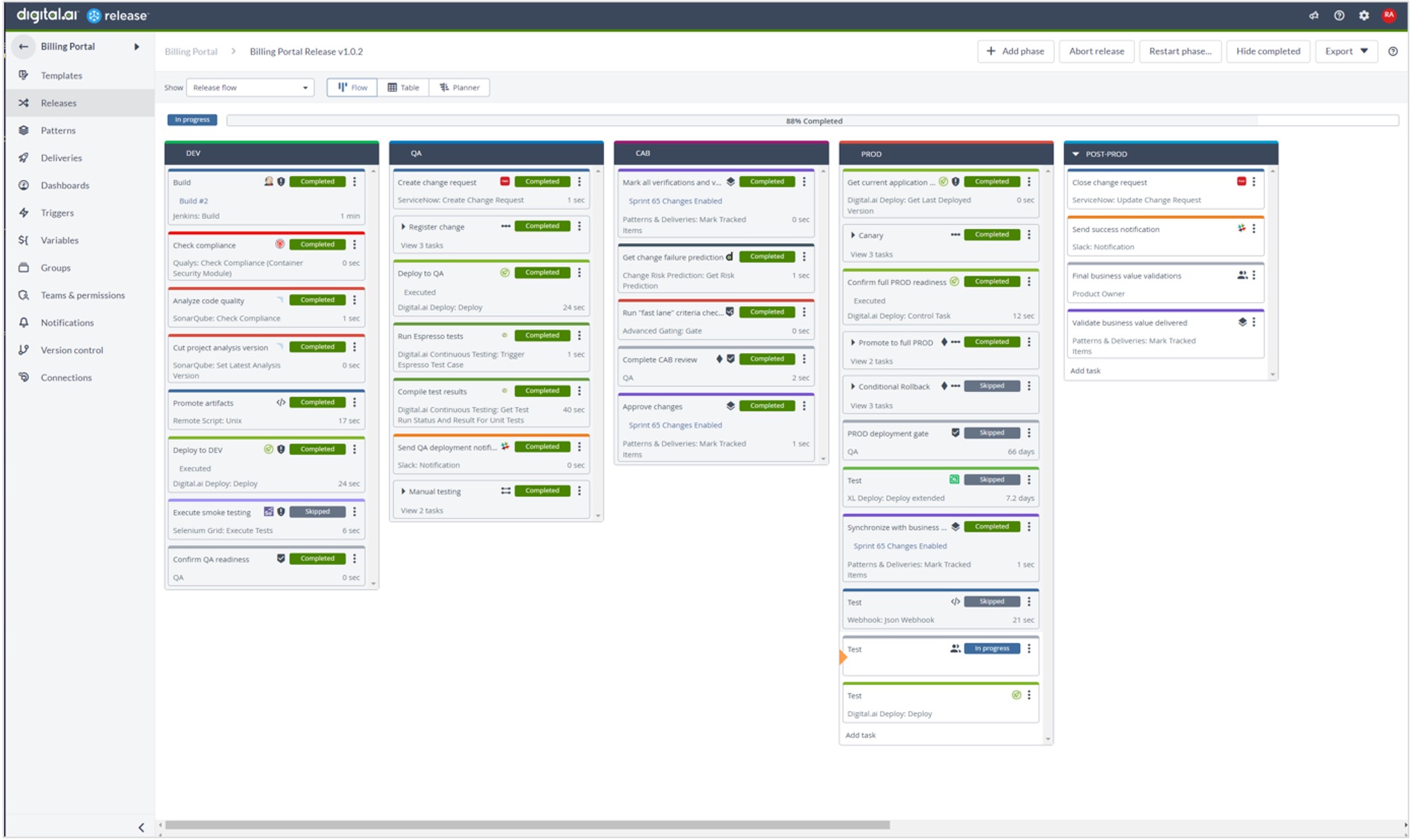This screenshot has width=1410, height=840.
Task: Click the Groups sidebar icon
Action: 23,268
